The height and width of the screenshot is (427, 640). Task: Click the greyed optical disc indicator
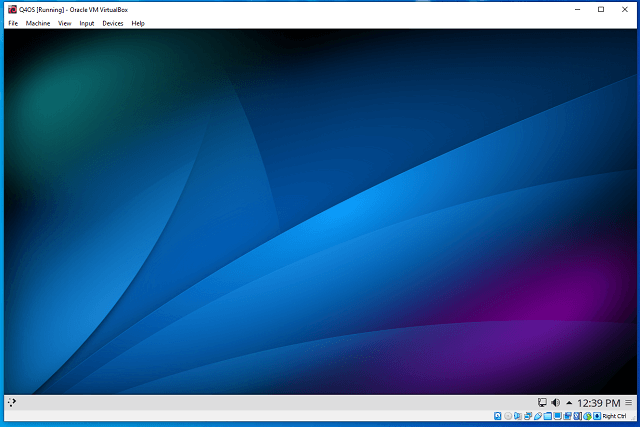(x=508, y=416)
